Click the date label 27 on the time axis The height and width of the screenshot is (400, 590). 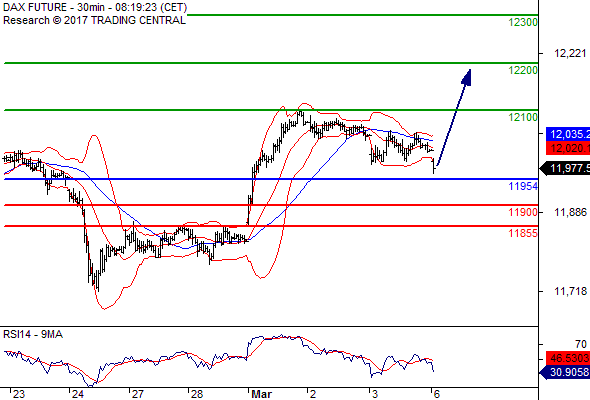pyautogui.click(x=138, y=394)
